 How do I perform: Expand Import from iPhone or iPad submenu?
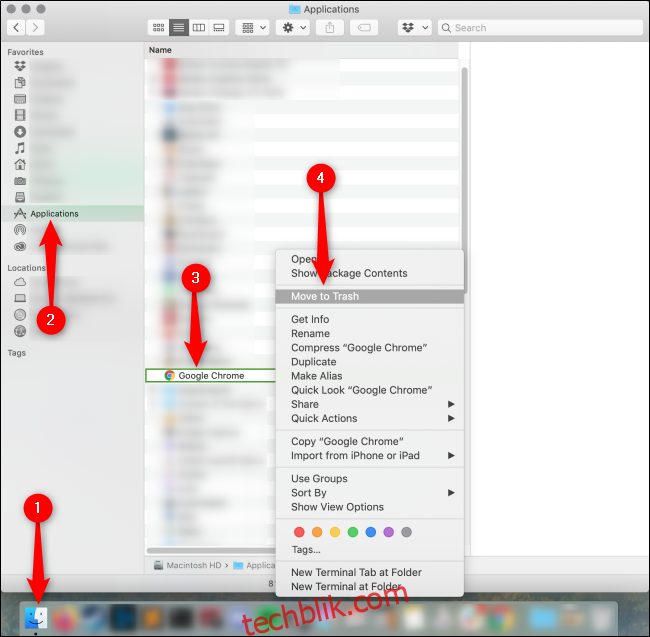(369, 455)
